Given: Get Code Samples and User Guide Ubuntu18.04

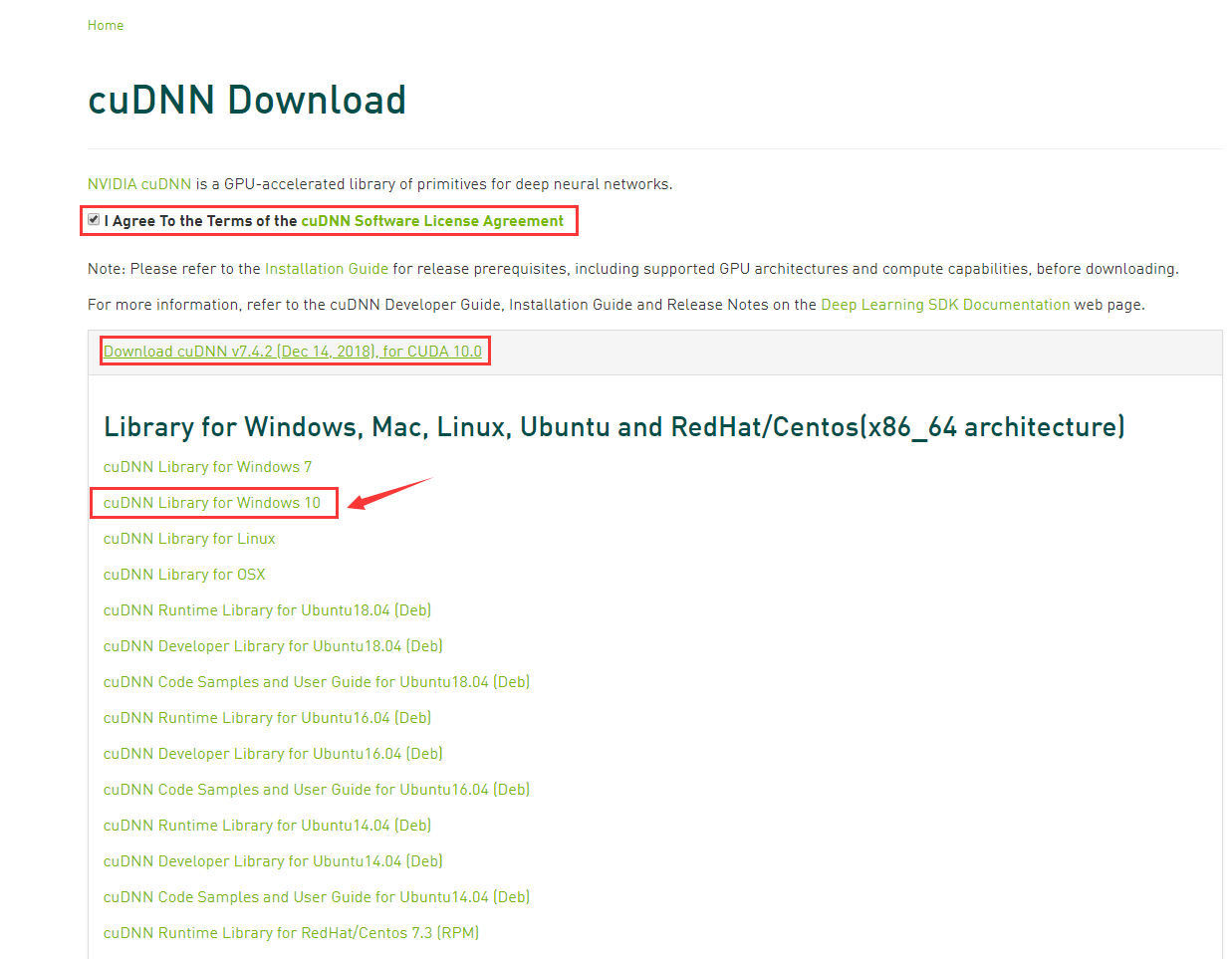Looking at the screenshot, I should pyautogui.click(x=317, y=682).
